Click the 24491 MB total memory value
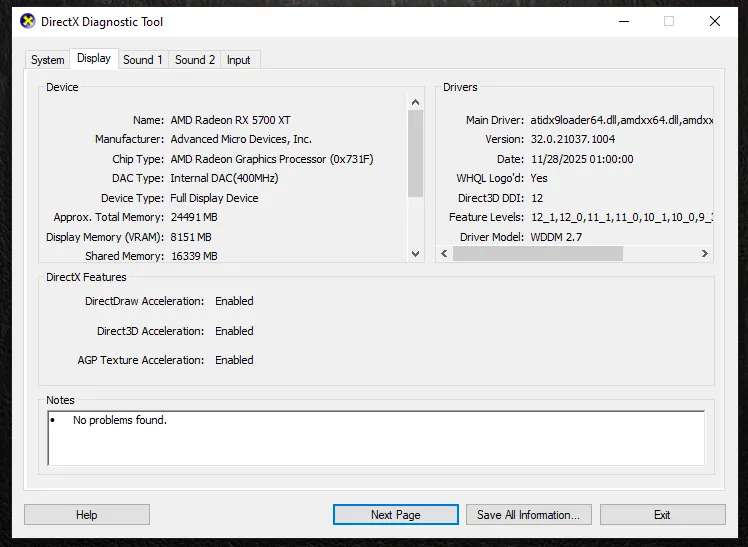Viewport: 748px width, 547px height. 194,217
